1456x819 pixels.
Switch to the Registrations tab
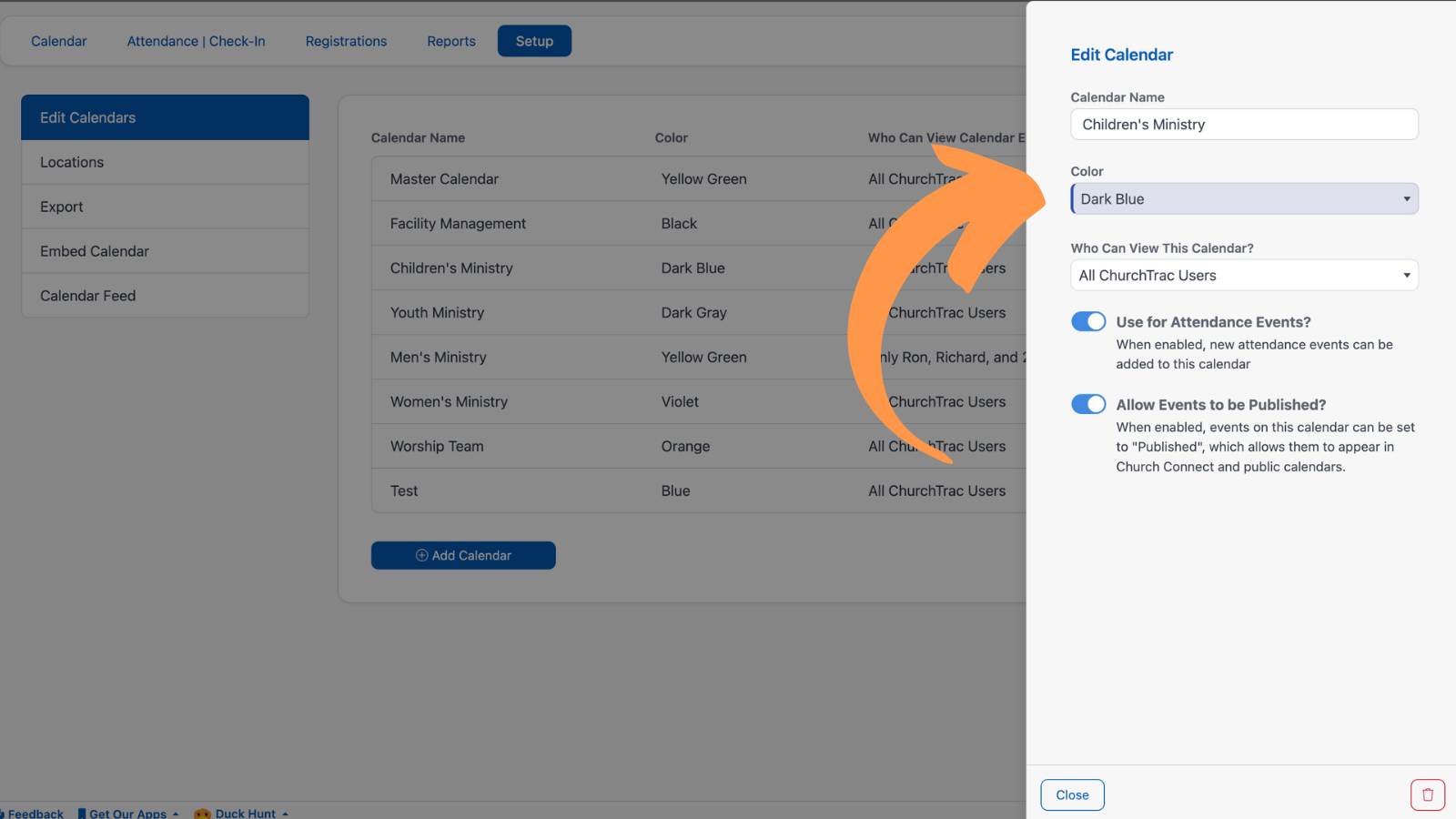[x=346, y=41]
